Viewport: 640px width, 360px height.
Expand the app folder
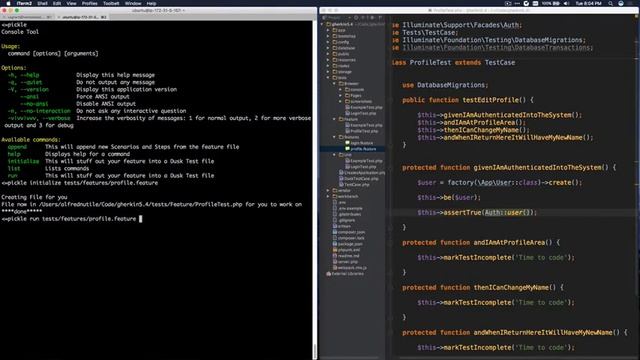328,30
